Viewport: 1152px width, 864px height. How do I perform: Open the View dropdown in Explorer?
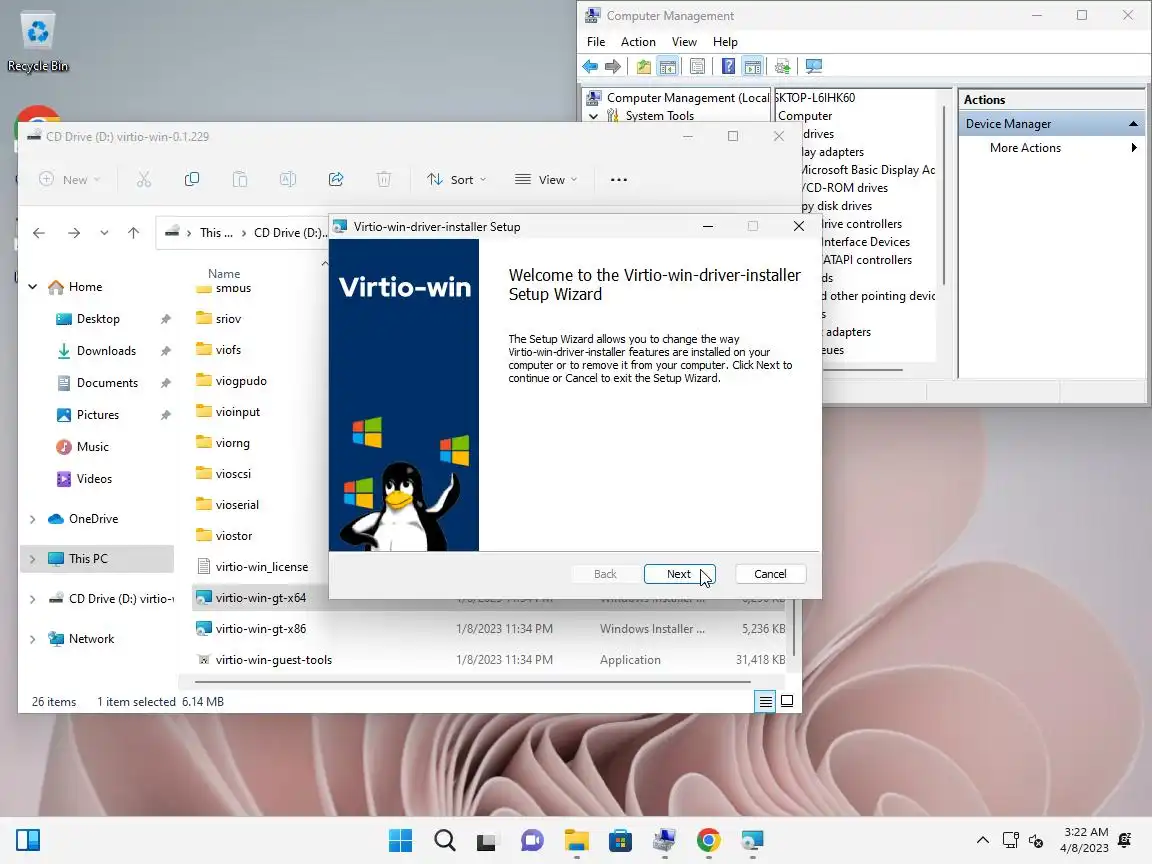click(x=546, y=179)
